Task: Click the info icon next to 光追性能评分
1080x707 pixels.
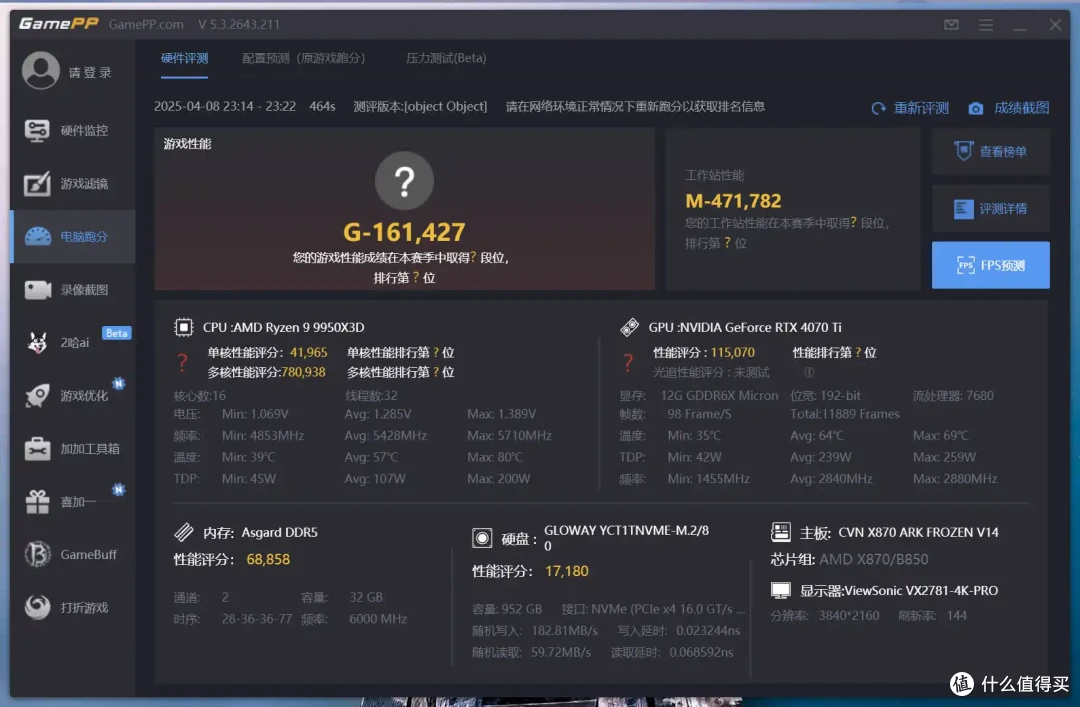Action: pos(809,372)
